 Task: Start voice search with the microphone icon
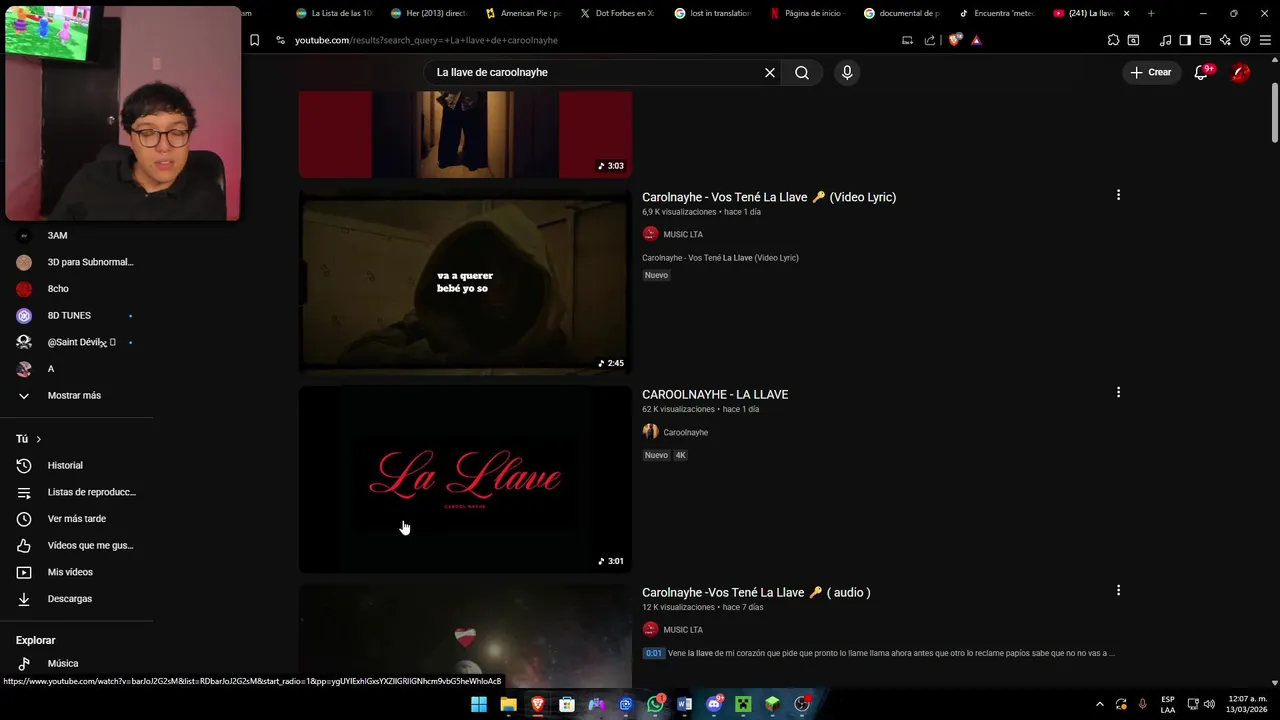(847, 72)
